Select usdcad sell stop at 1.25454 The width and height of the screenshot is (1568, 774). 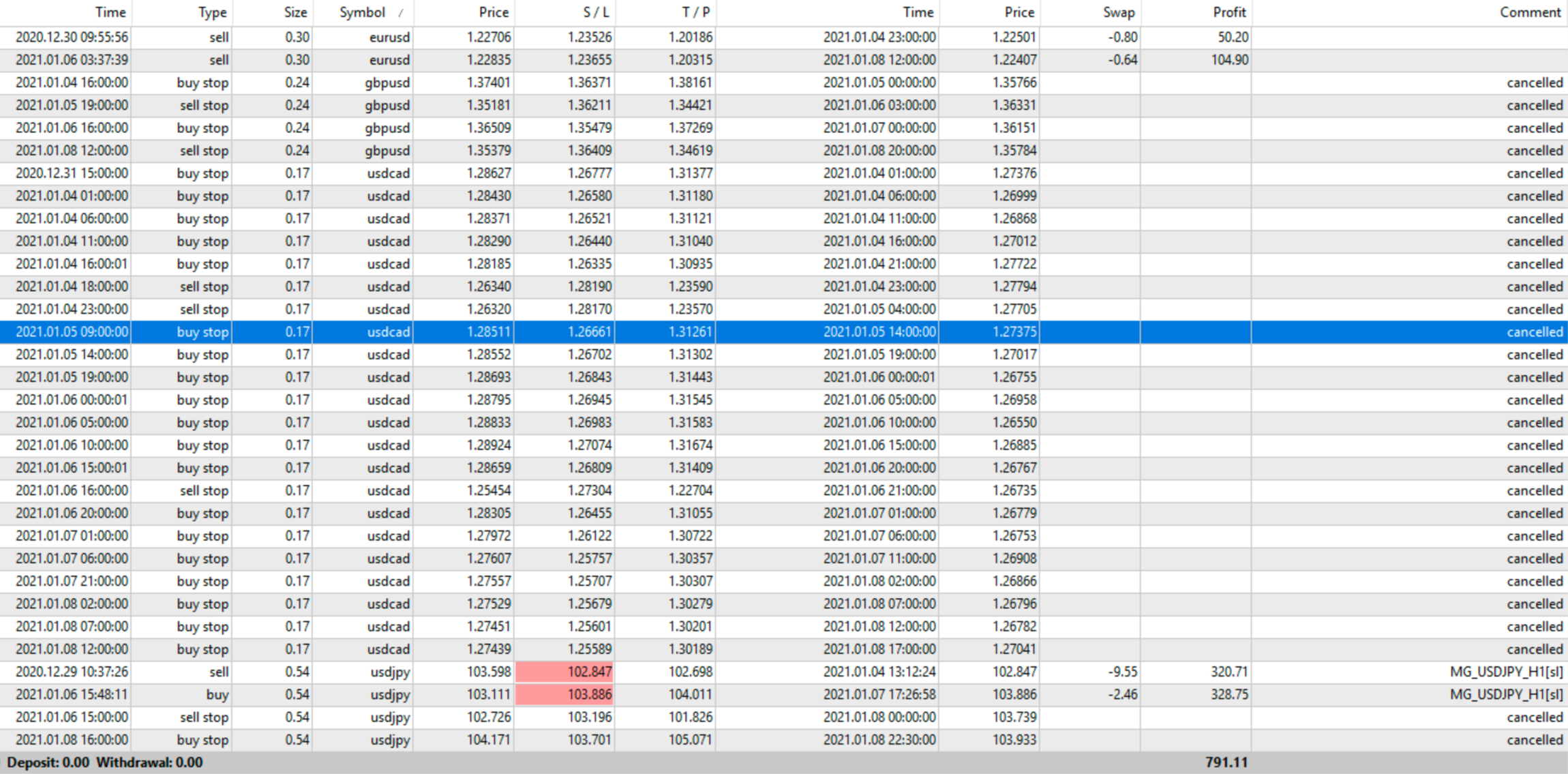[x=488, y=490]
